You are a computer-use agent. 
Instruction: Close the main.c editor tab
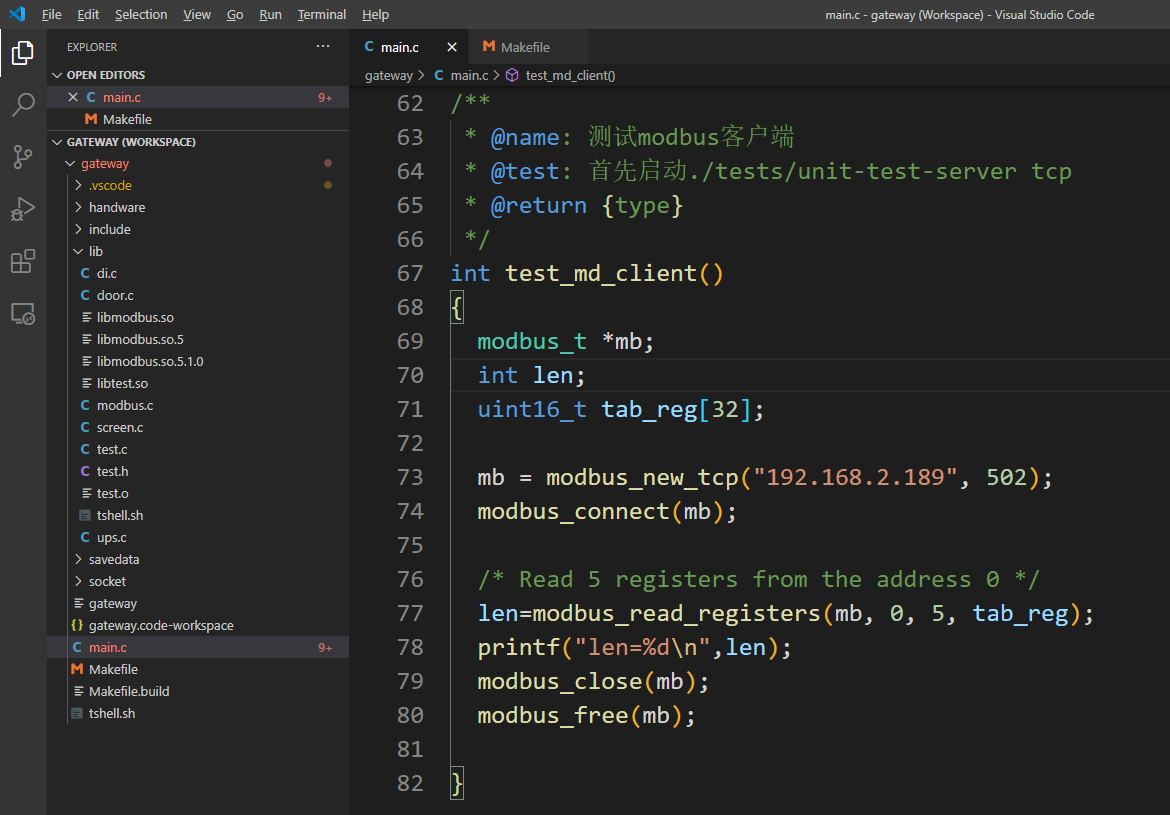452,47
